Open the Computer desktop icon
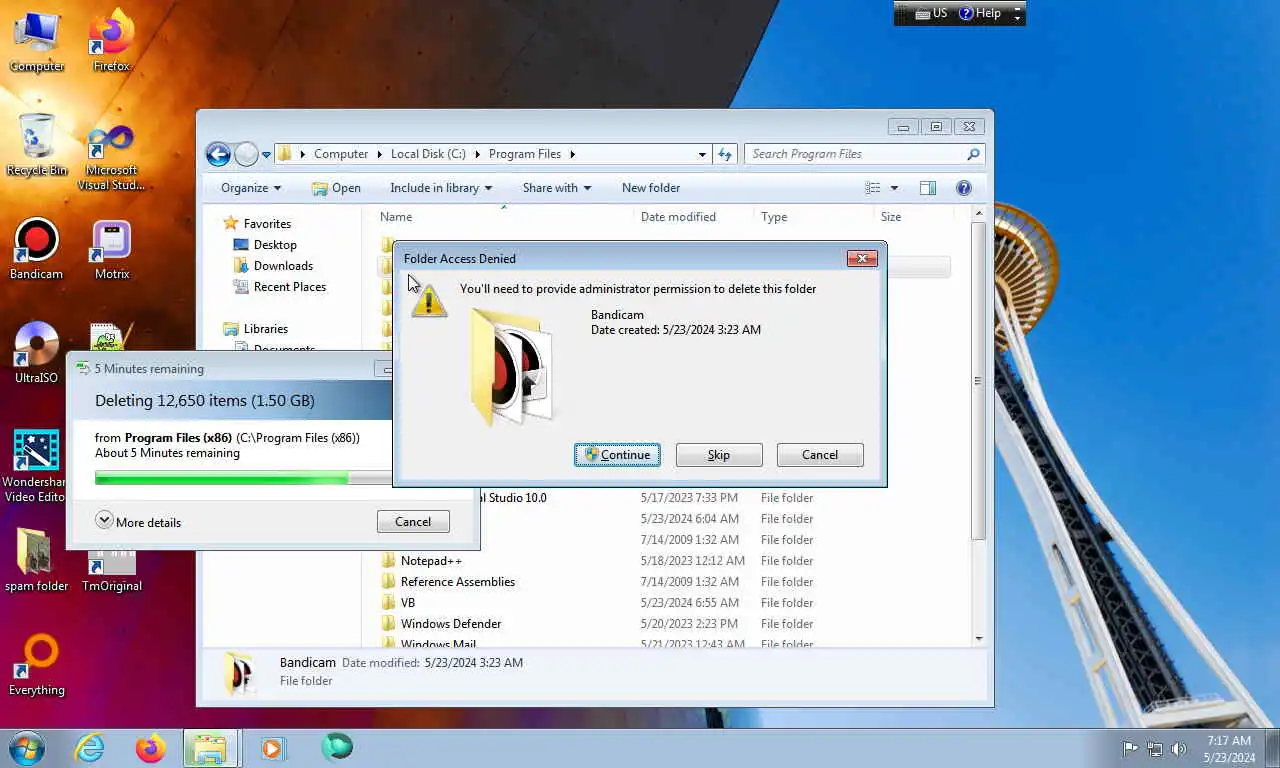 click(36, 42)
